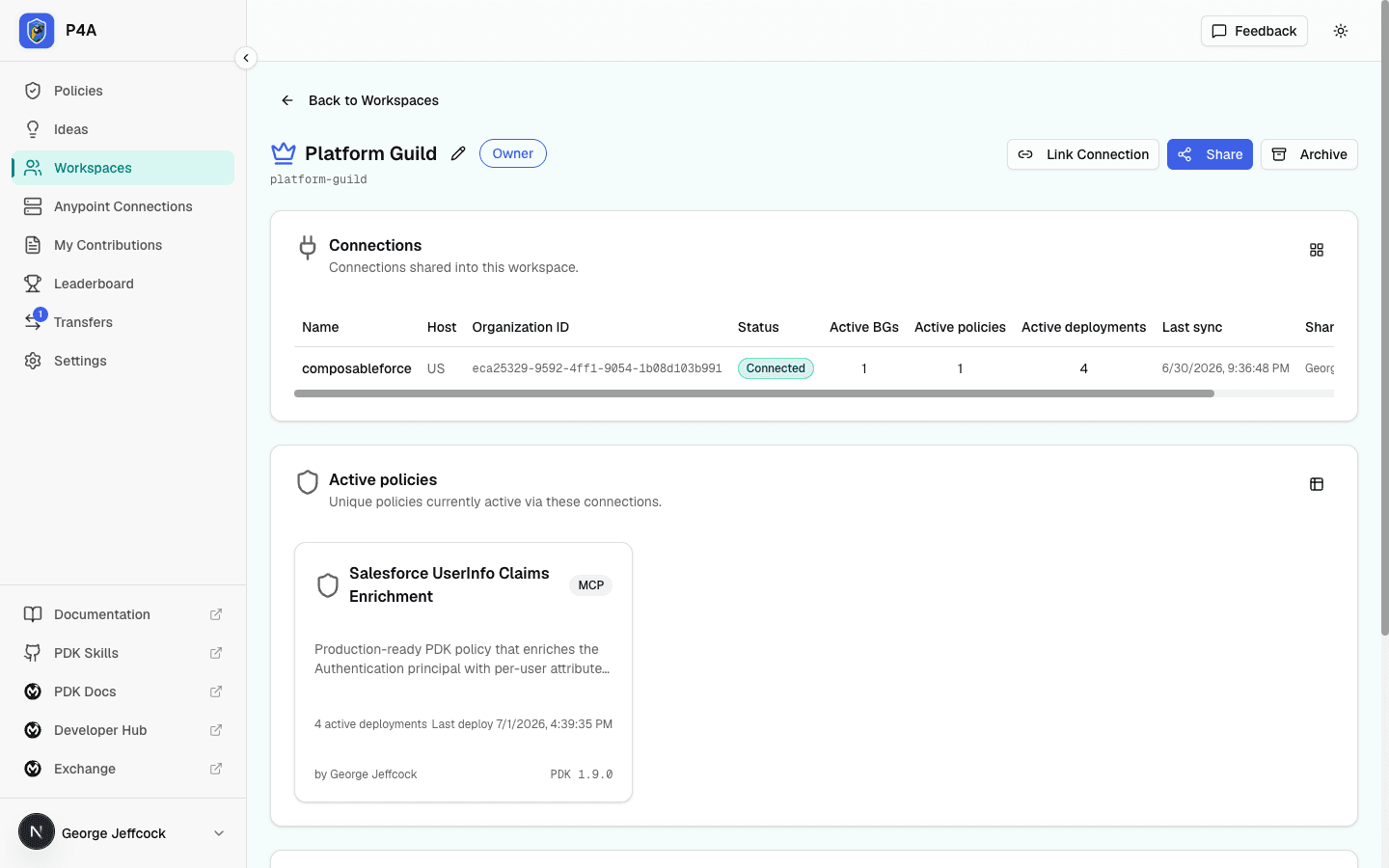Image resolution: width=1389 pixels, height=868 pixels.
Task: Switch Connections to grid view icon
Action: (x=1317, y=250)
